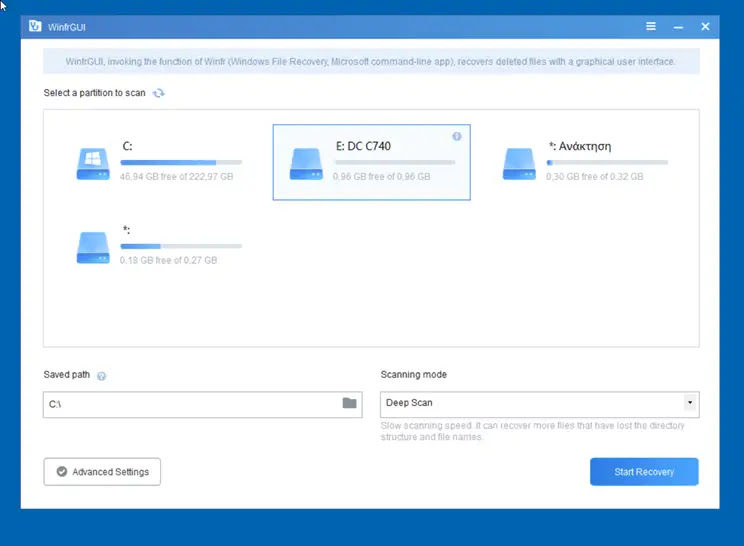The image size is (744, 546).
Task: Click the Deep Scan combo box
Action: [539, 404]
